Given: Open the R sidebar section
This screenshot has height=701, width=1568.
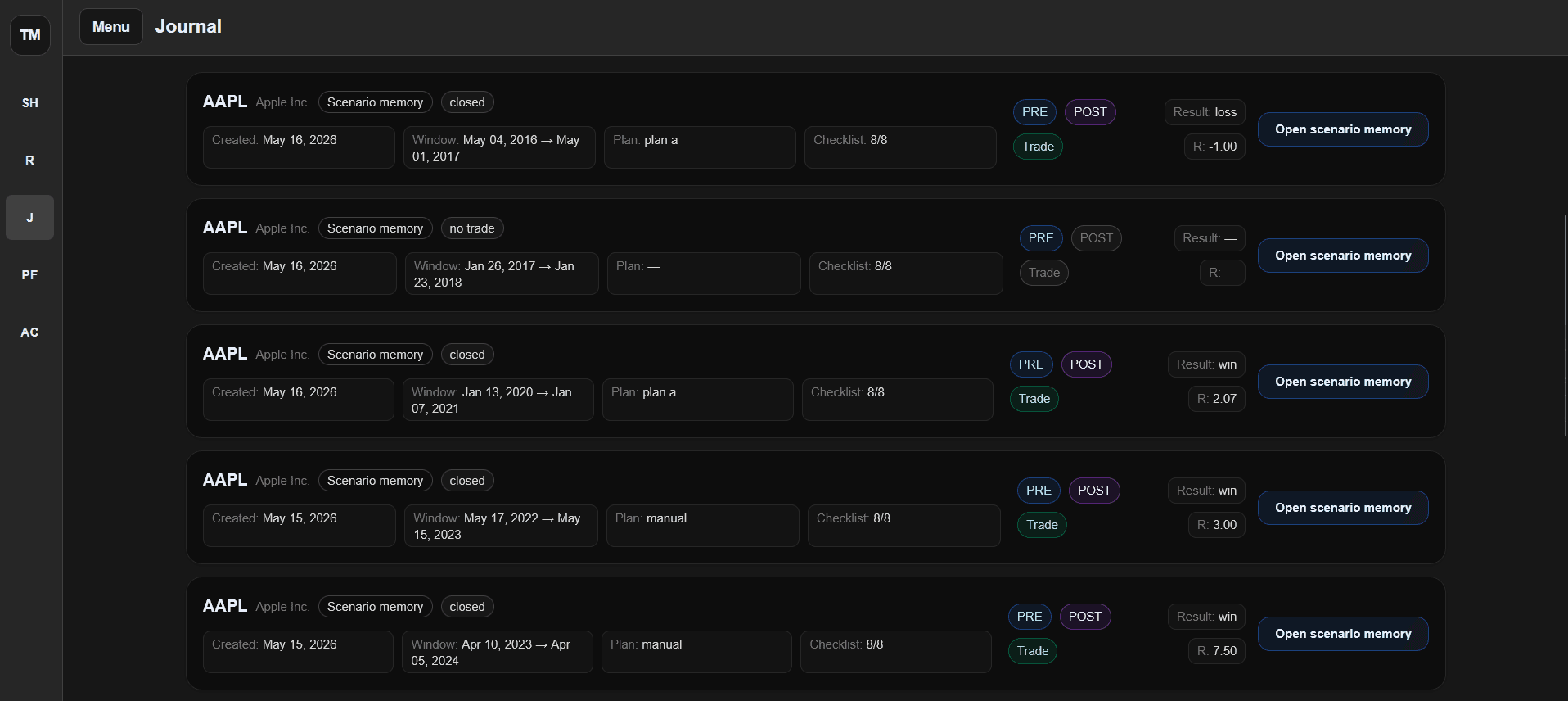Looking at the screenshot, I should (x=30, y=160).
